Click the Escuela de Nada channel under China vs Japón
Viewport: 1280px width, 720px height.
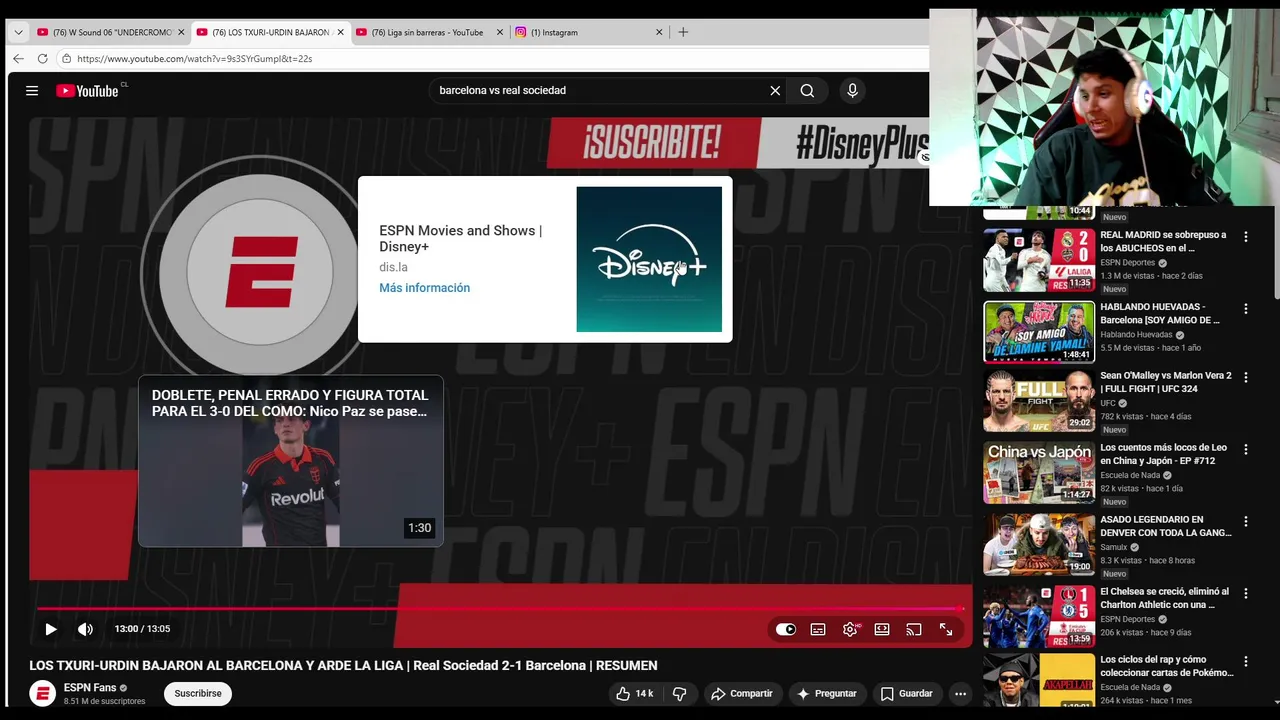click(1130, 475)
